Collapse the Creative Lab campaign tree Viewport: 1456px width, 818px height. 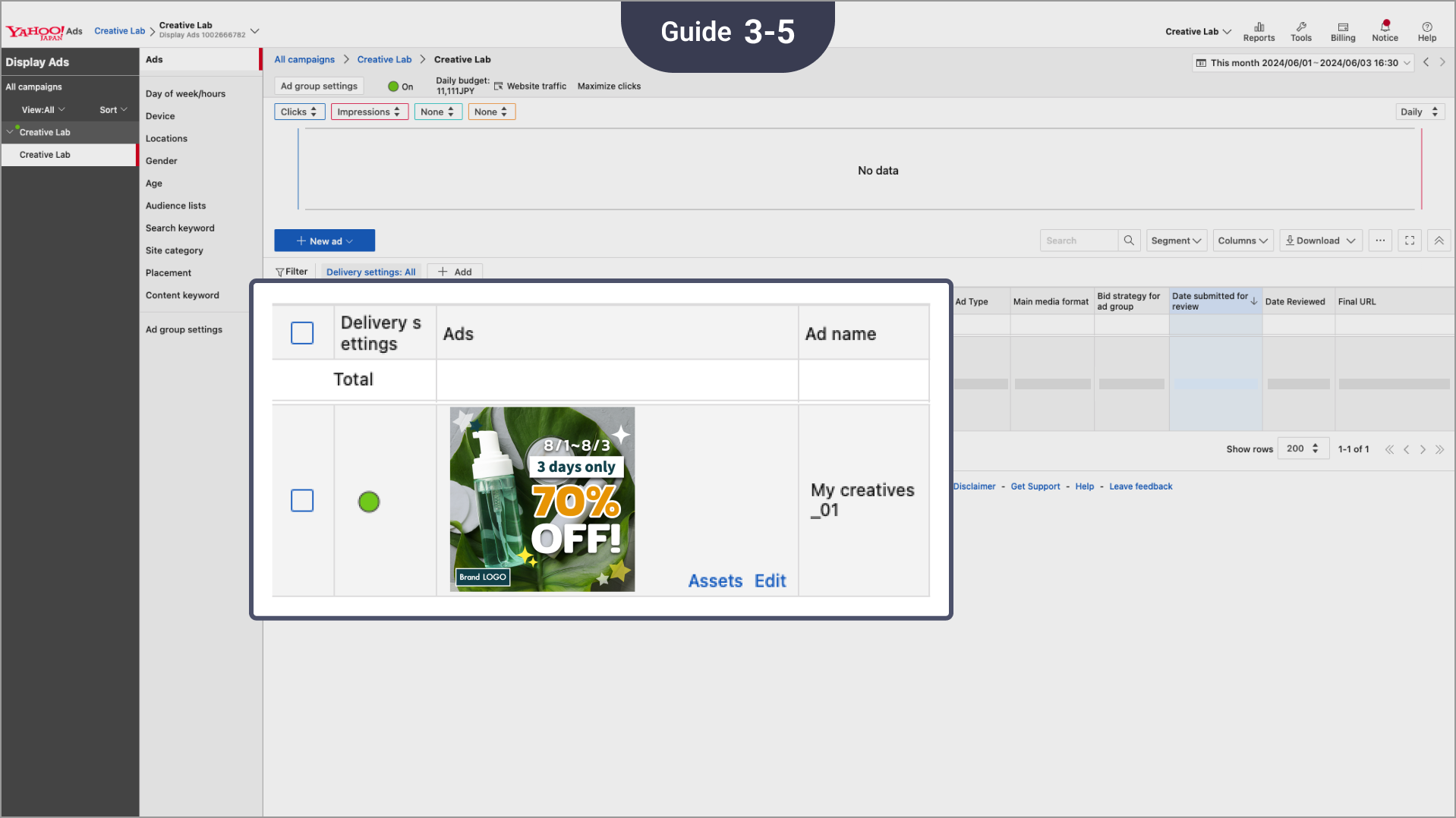[x=10, y=131]
